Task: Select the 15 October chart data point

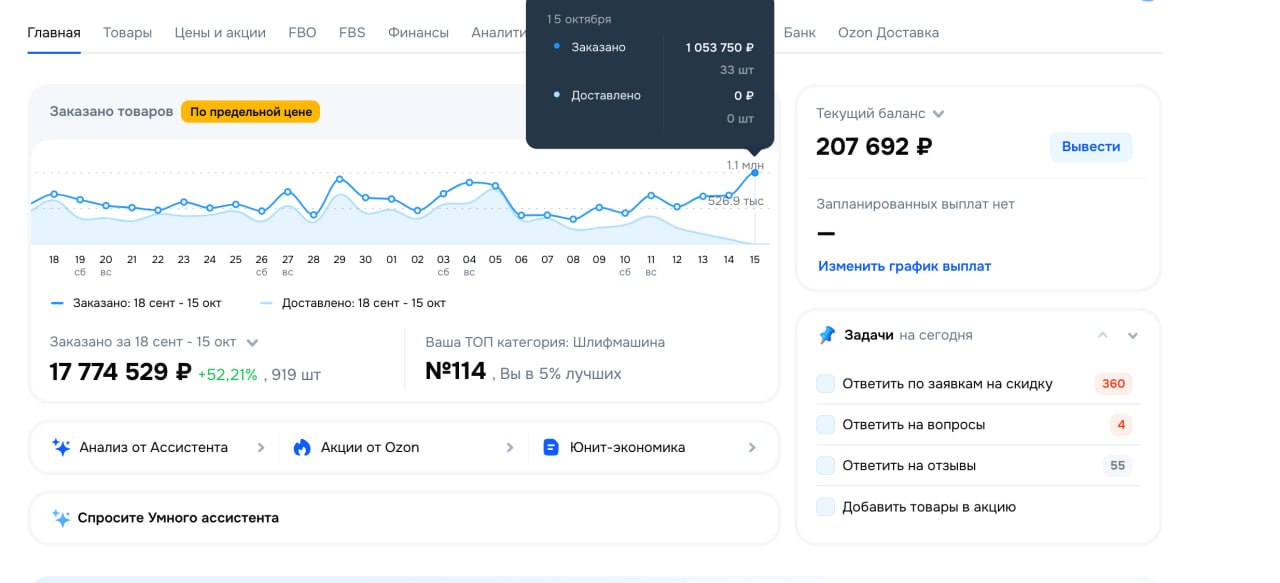Action: tap(755, 173)
